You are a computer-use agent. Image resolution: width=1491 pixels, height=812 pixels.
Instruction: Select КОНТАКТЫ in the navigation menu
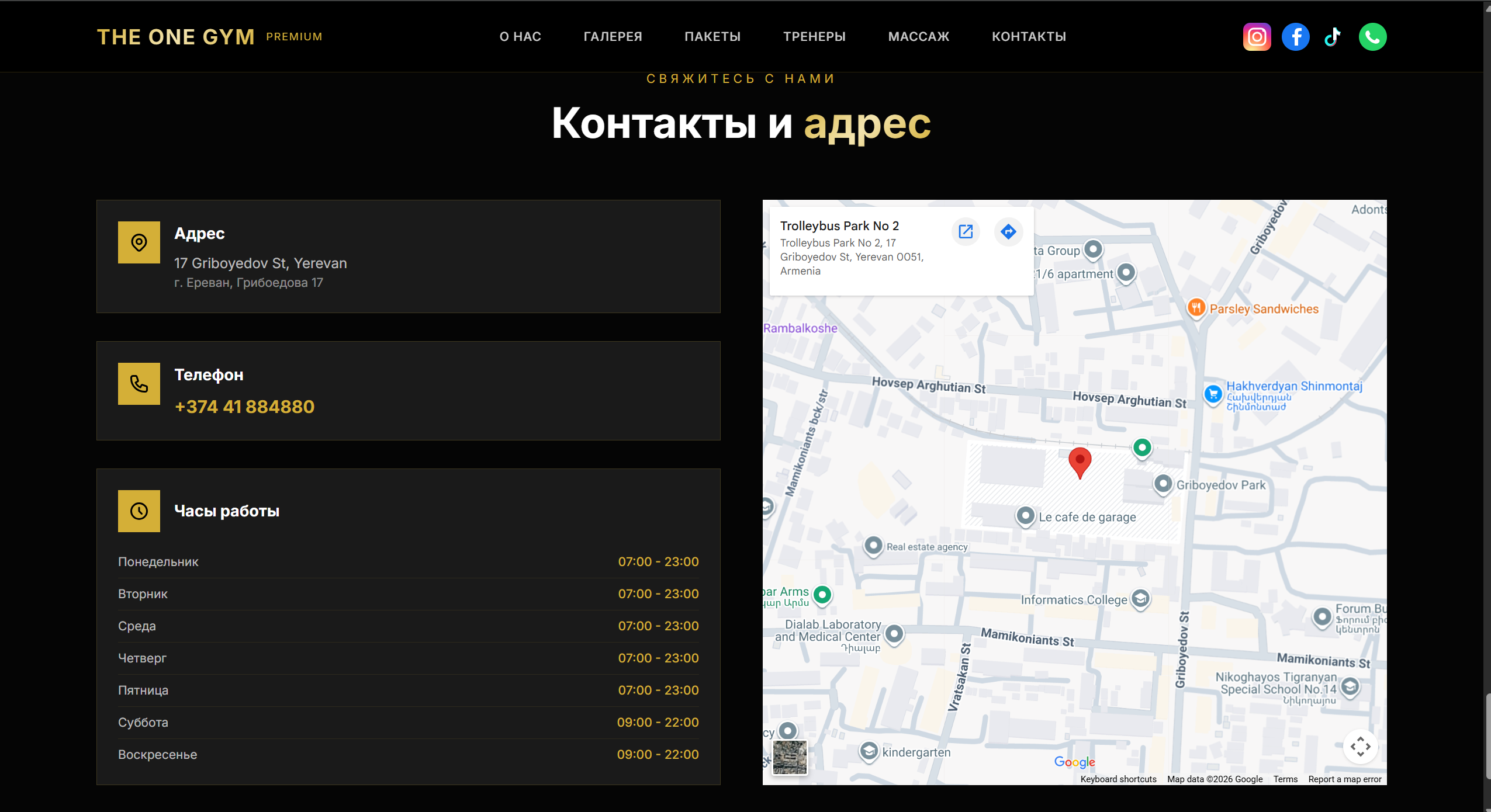1029,36
